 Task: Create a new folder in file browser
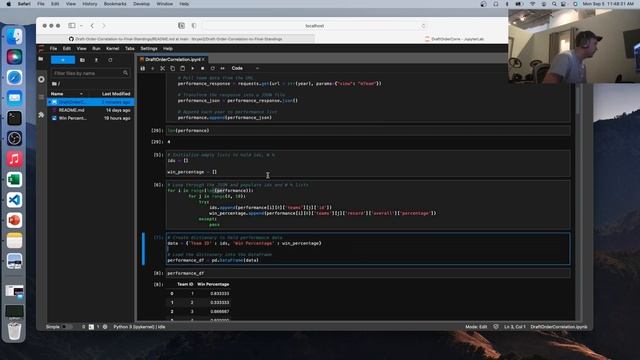82,60
